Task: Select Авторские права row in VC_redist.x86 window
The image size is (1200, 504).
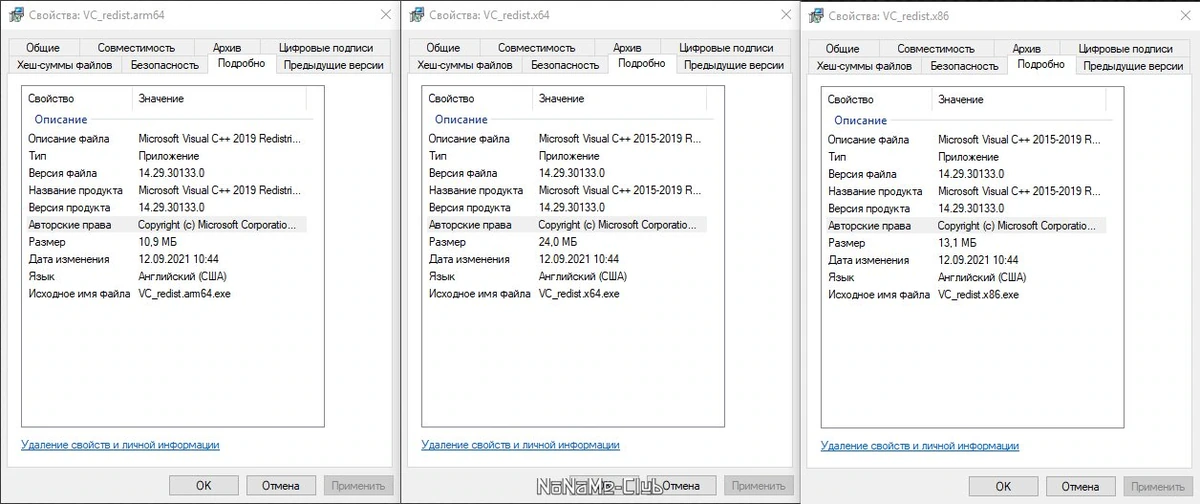Action: 965,225
